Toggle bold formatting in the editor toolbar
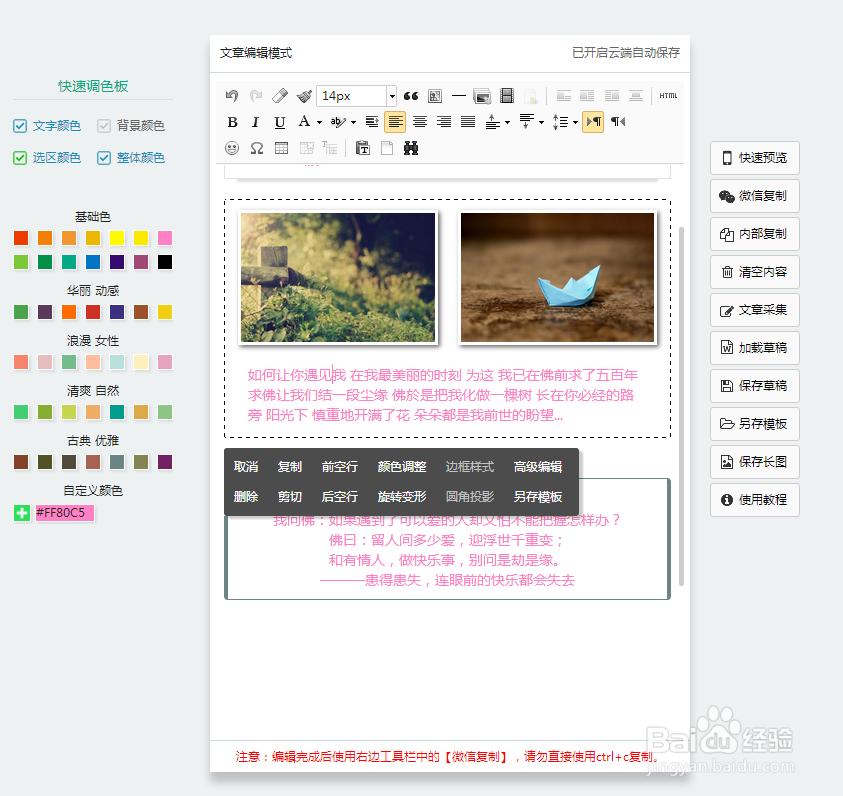 click(233, 121)
